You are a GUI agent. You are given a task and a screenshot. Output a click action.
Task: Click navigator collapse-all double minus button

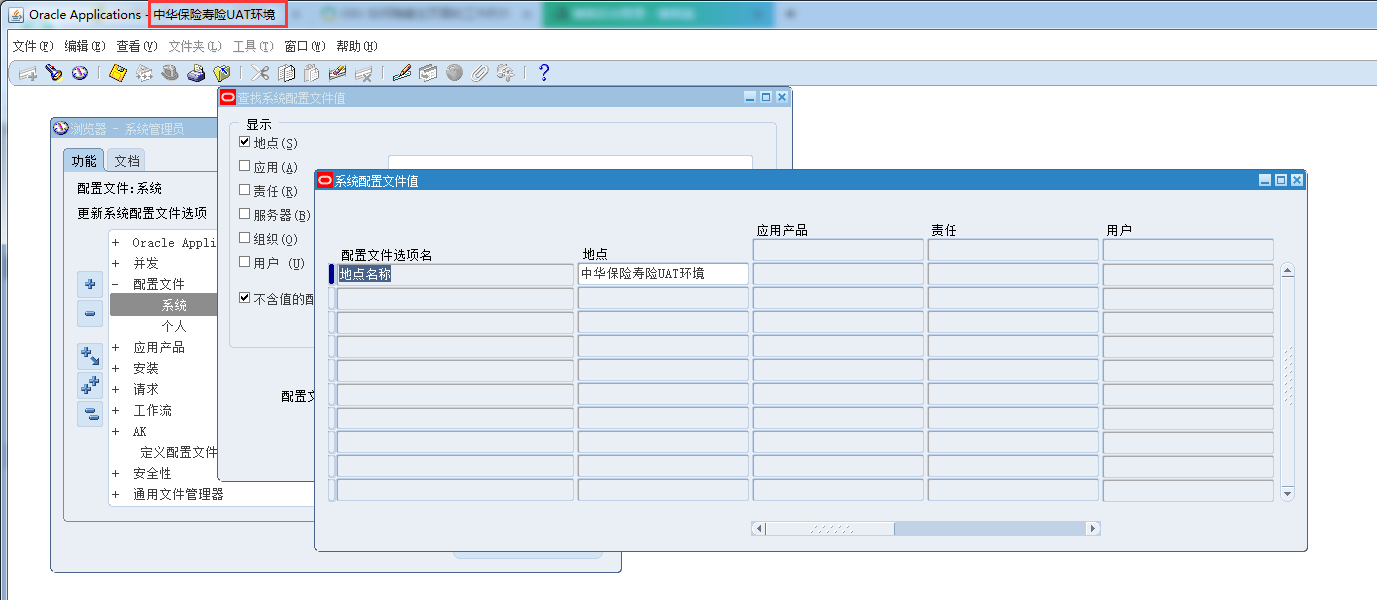click(90, 413)
